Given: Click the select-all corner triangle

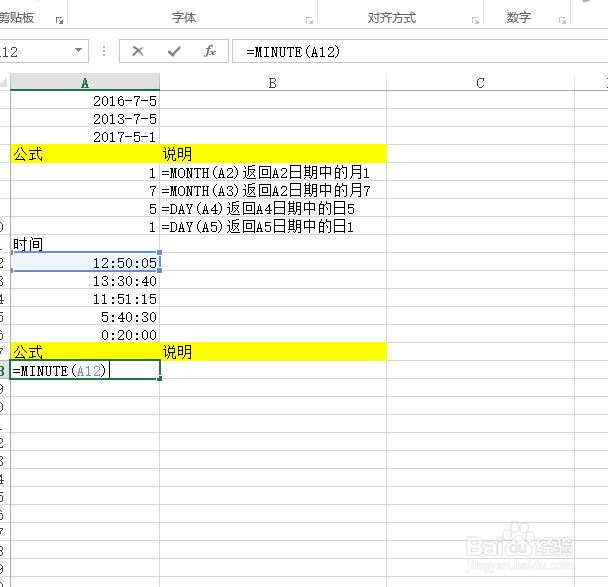Looking at the screenshot, I should pos(4,82).
